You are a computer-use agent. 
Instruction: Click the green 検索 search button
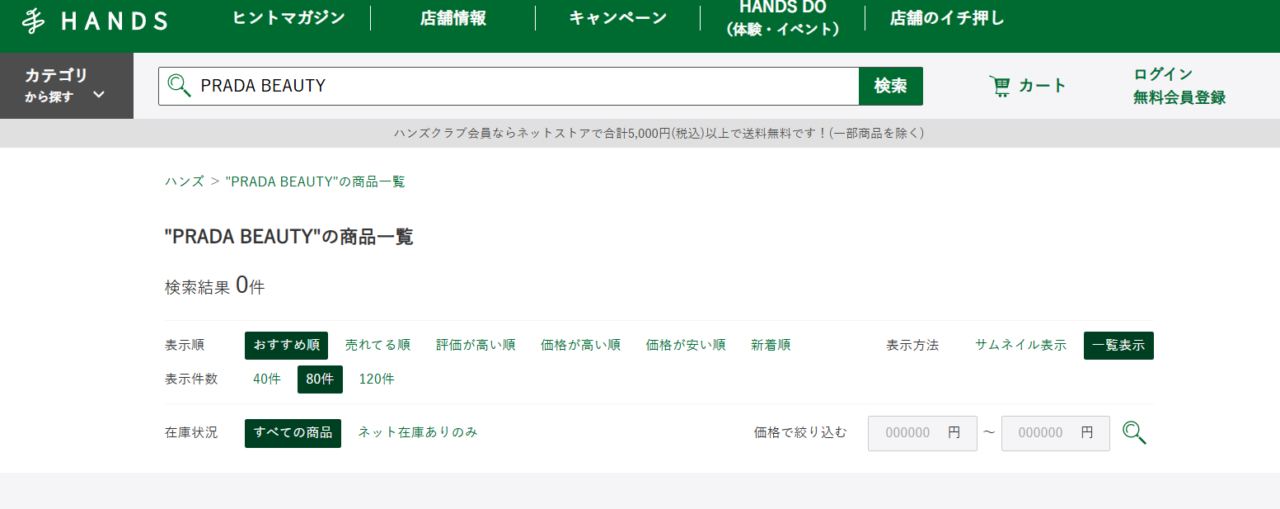point(891,86)
